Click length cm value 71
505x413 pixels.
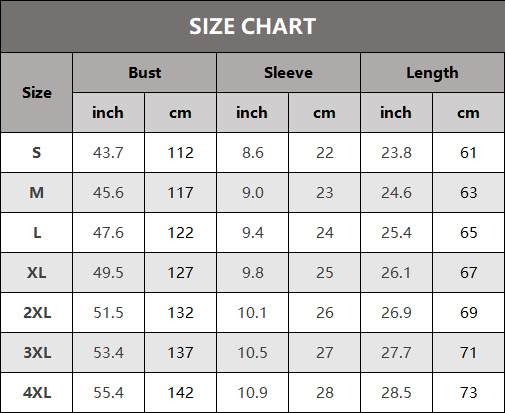pos(468,353)
